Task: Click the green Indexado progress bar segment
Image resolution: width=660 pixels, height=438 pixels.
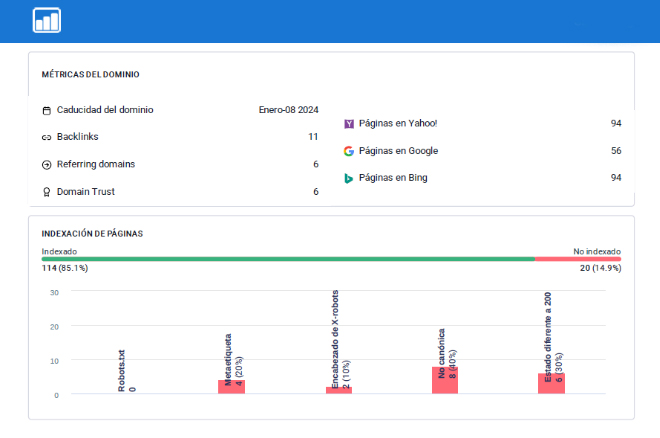Action: click(x=288, y=259)
